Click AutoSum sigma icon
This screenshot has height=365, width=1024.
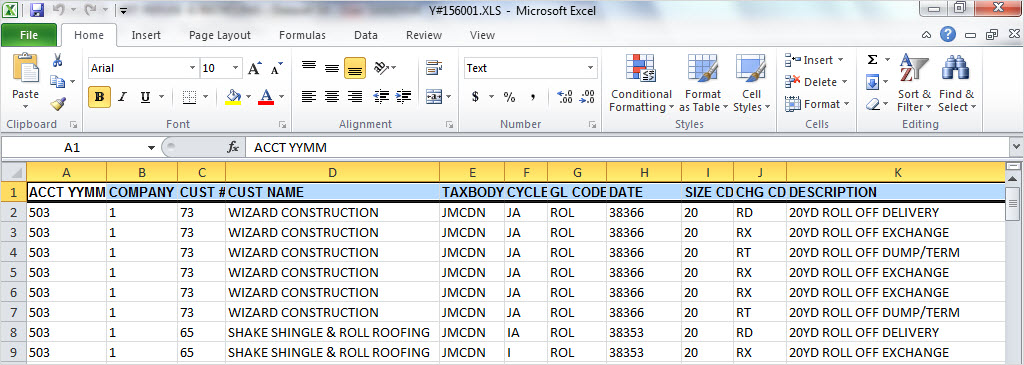tap(872, 60)
